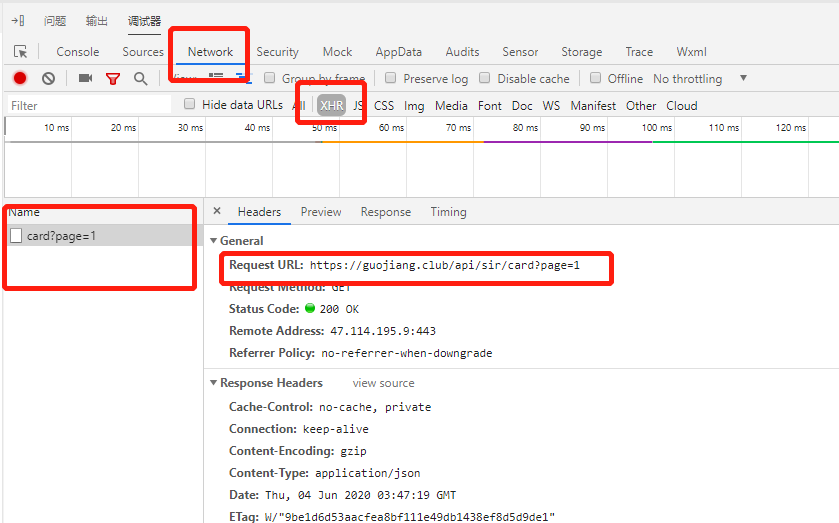Tick the checkbox beside card?page=1 request

point(16,236)
